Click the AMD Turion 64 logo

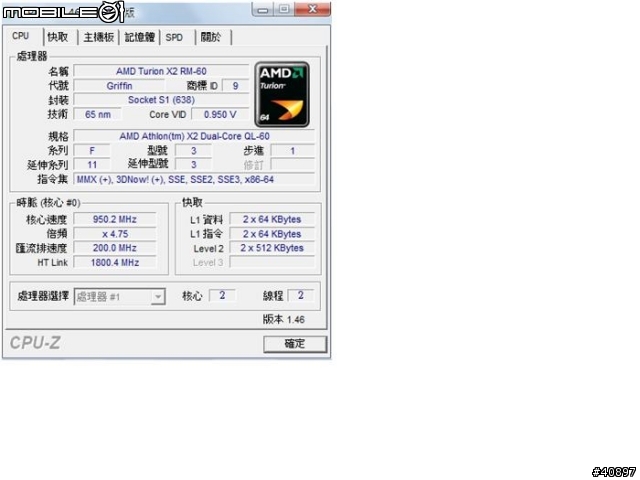pyautogui.click(x=282, y=94)
